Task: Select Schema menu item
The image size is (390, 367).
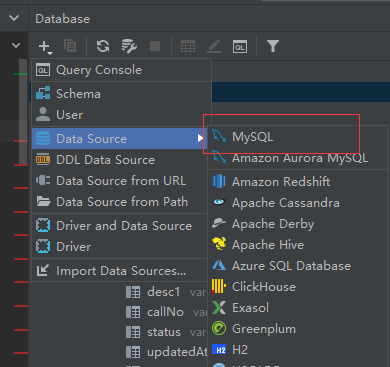Action: [122, 94]
